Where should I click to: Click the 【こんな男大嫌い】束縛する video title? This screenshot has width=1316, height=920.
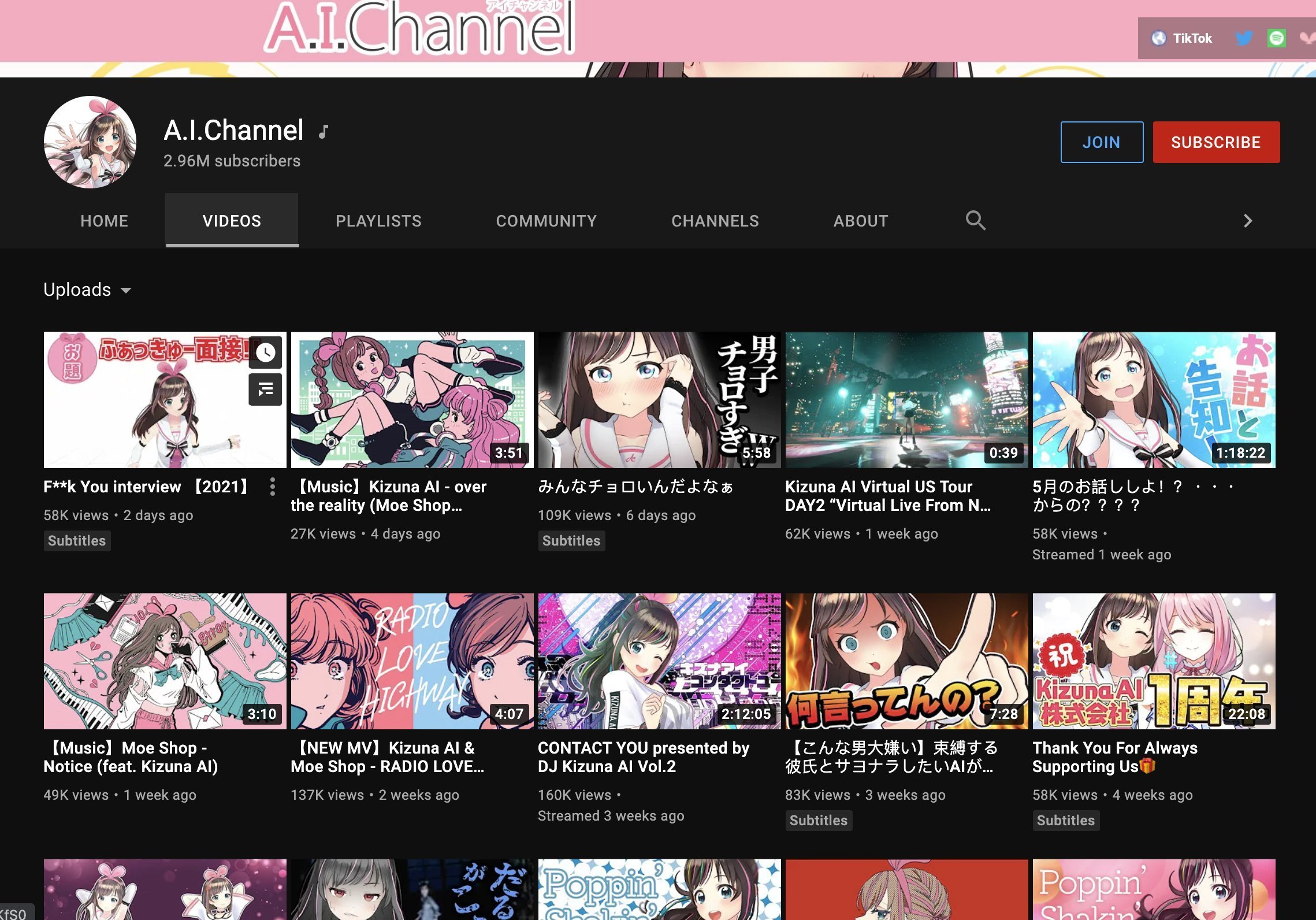tap(892, 758)
